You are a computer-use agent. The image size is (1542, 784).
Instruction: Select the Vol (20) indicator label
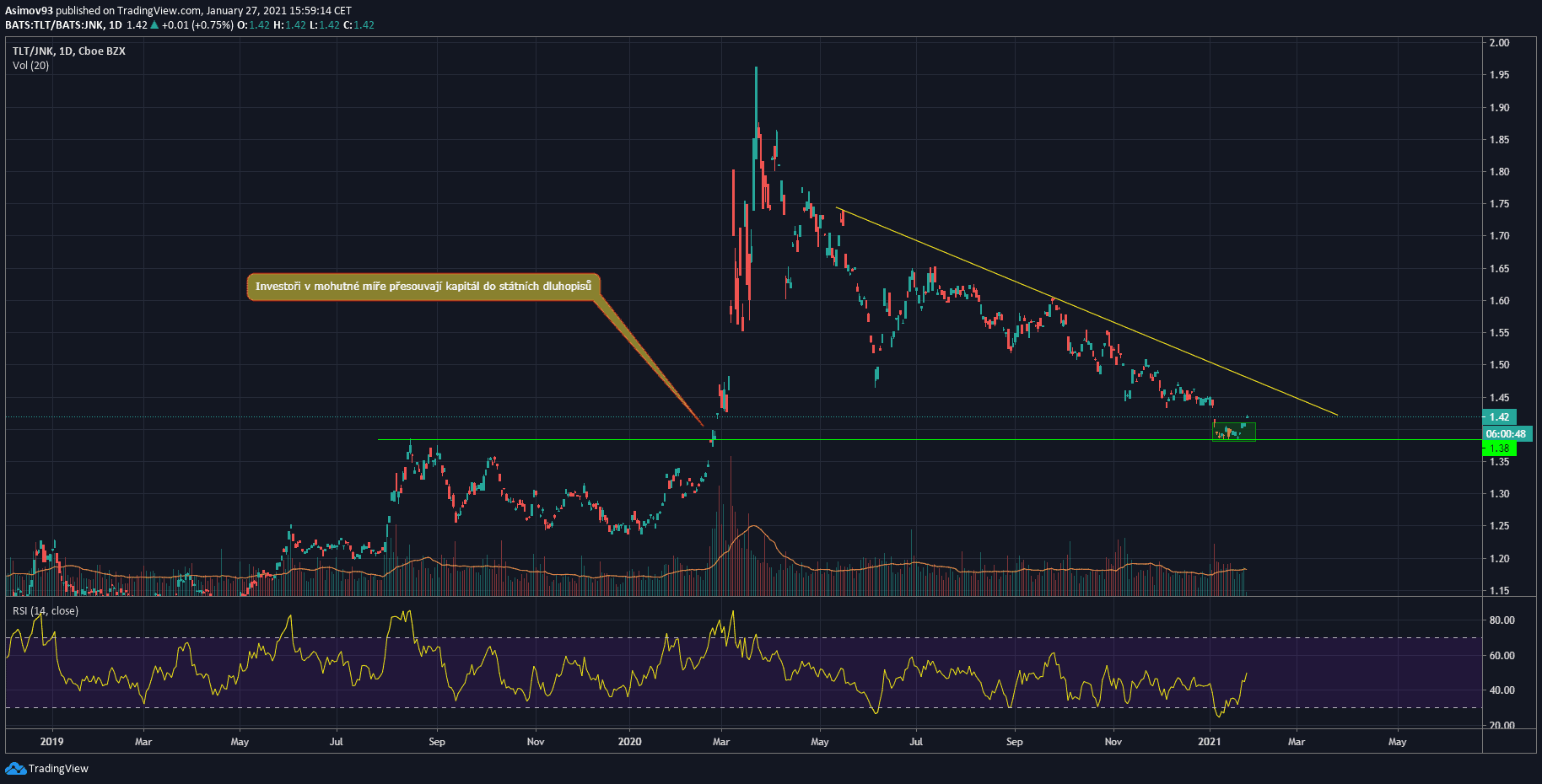coord(30,66)
